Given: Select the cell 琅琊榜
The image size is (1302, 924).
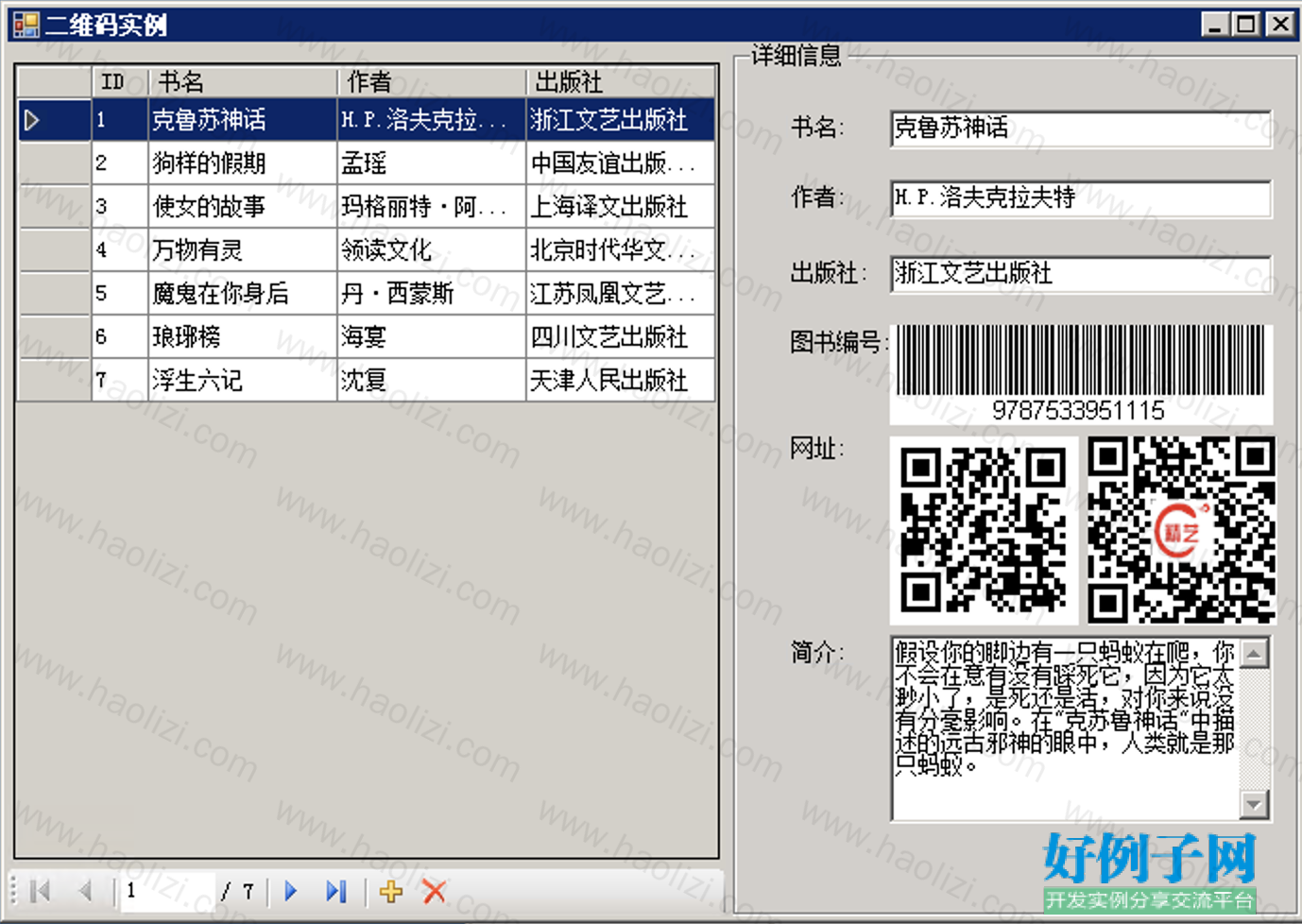Looking at the screenshot, I should [x=243, y=337].
